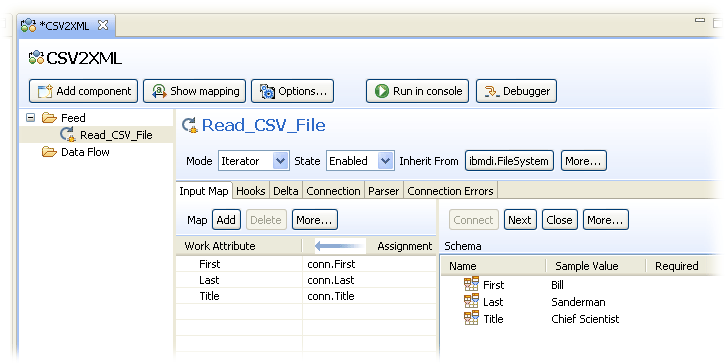The height and width of the screenshot is (364, 726).
Task: Click the Title schema attribute icon
Action: coord(471,318)
